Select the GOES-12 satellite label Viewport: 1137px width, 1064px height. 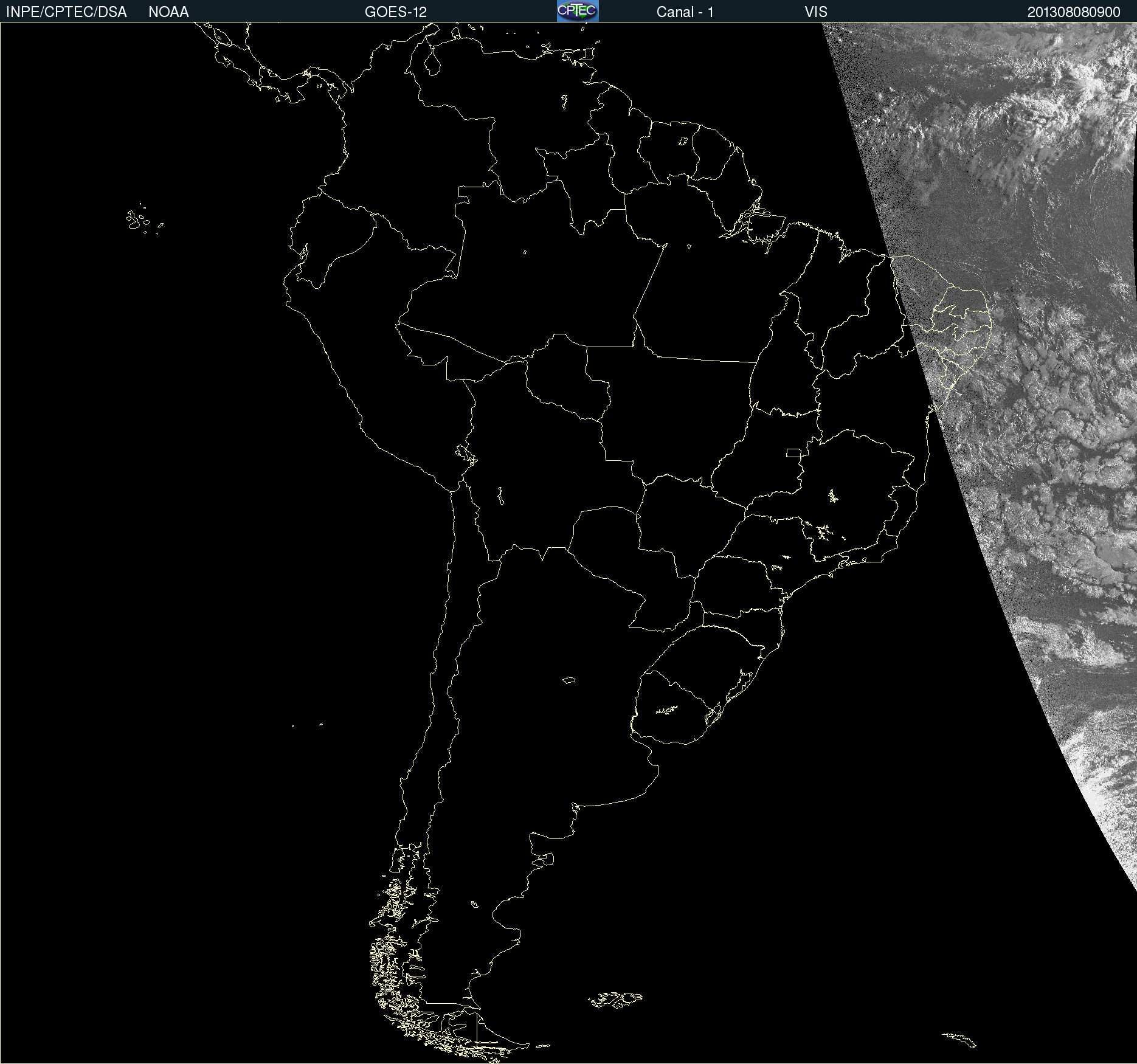tap(396, 12)
